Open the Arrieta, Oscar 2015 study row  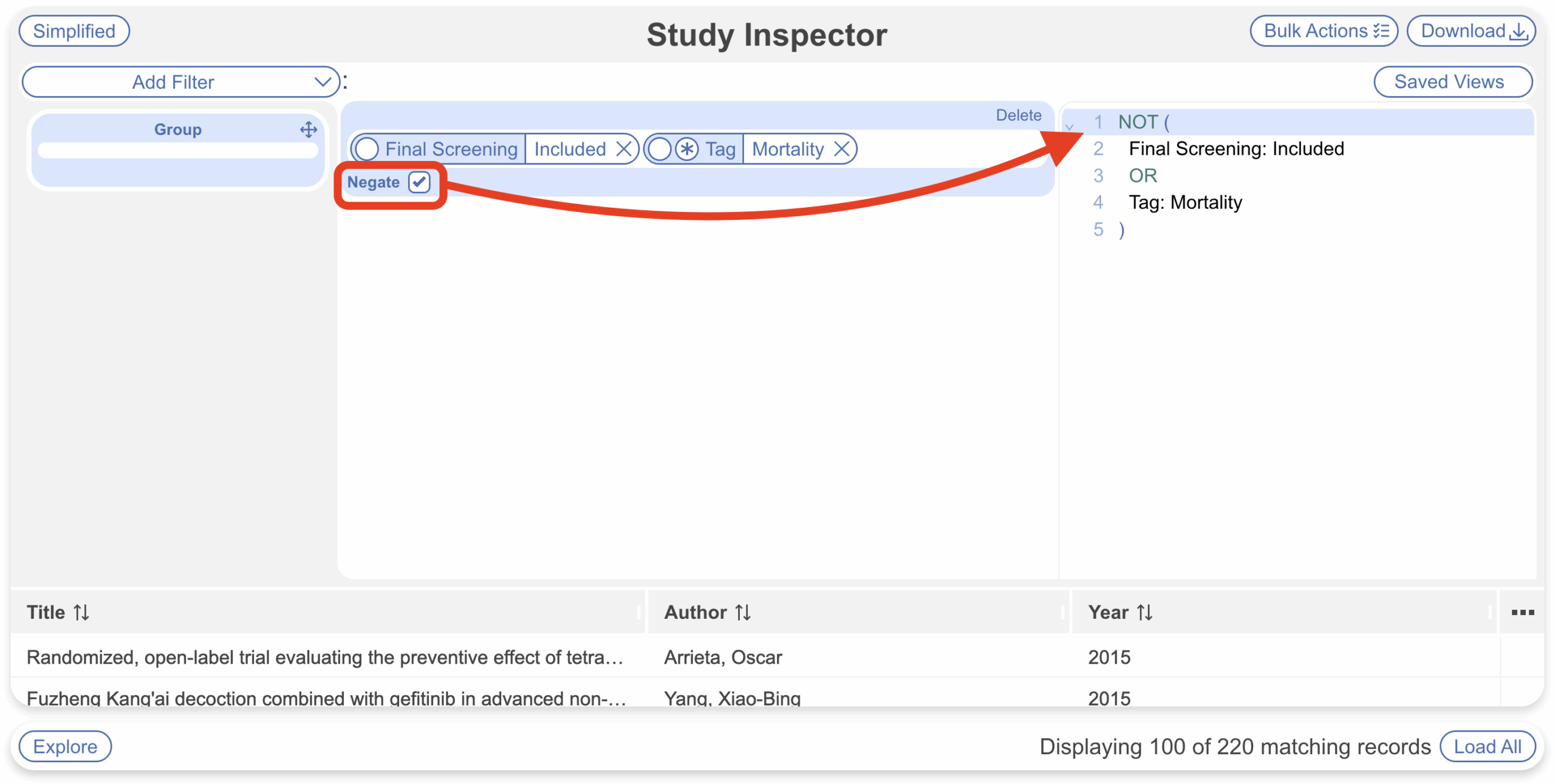click(x=325, y=657)
